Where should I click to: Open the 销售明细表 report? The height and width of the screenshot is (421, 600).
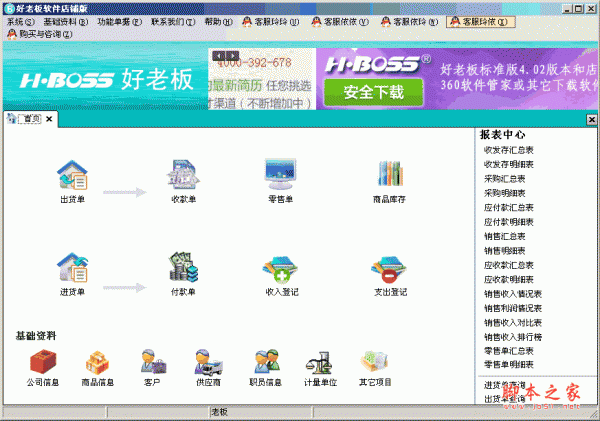(x=504, y=251)
